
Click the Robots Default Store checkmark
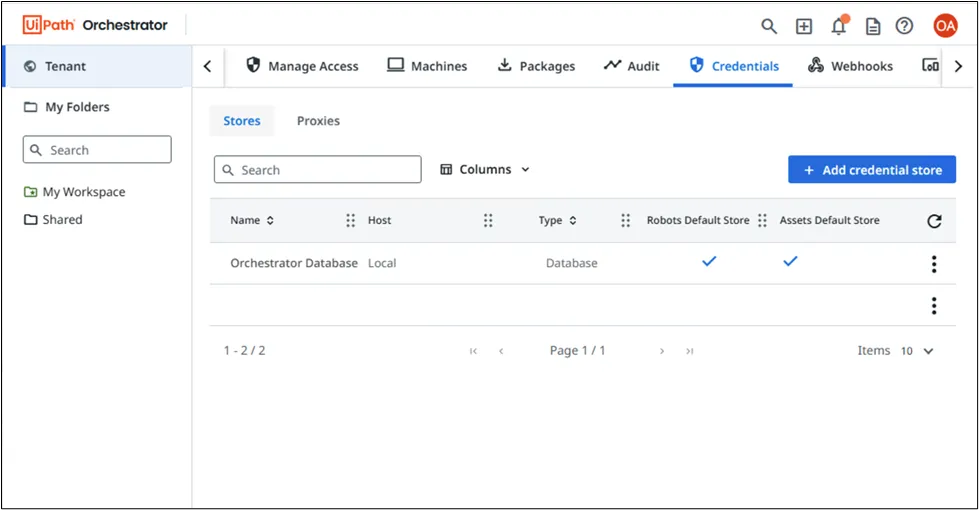pos(709,261)
